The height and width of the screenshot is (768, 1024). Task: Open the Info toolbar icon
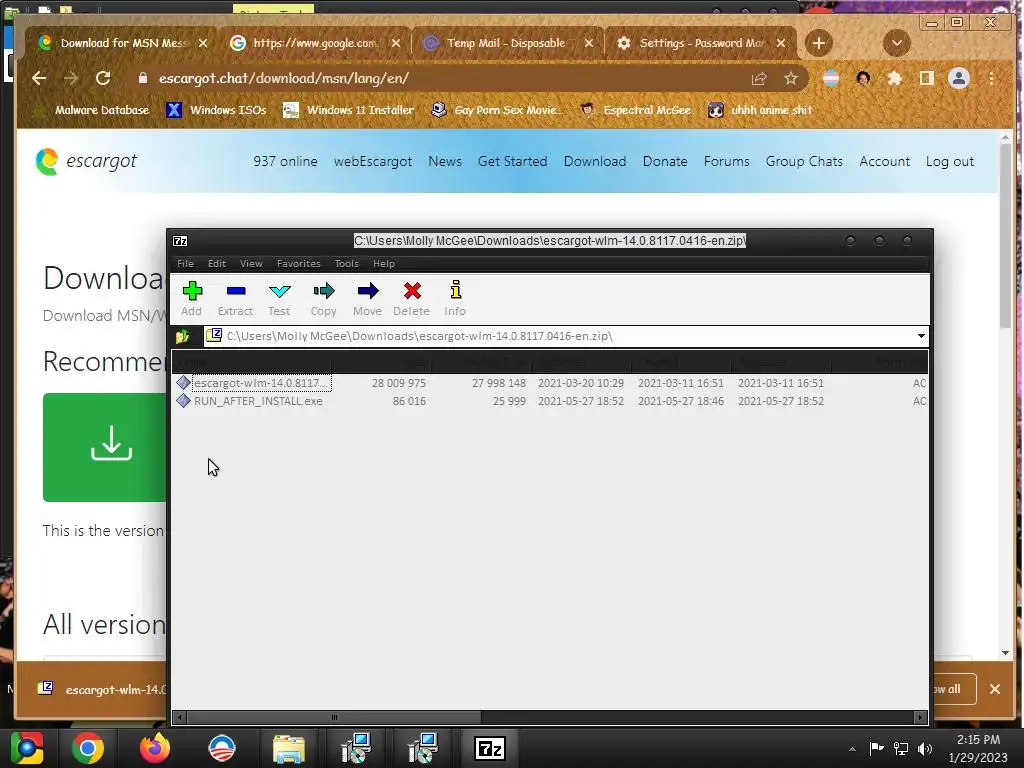455,298
